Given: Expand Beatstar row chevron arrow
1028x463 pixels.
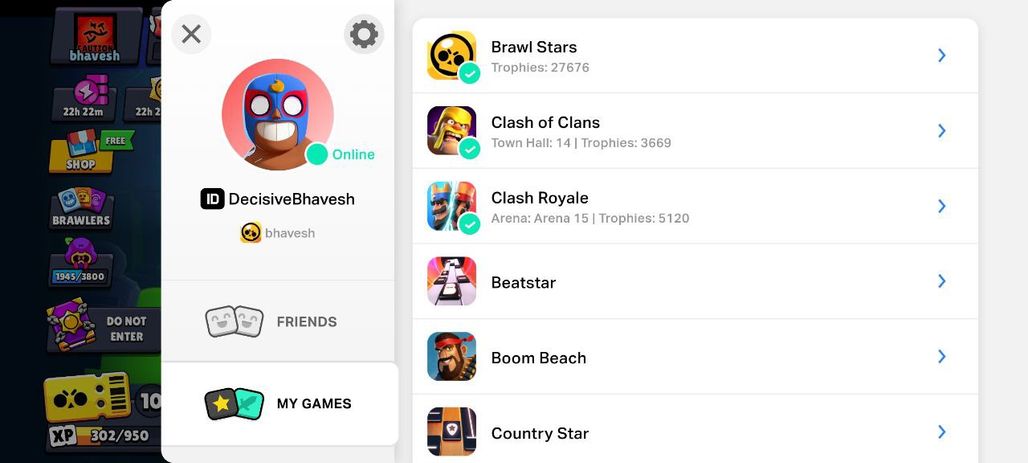Looking at the screenshot, I should pos(941,281).
